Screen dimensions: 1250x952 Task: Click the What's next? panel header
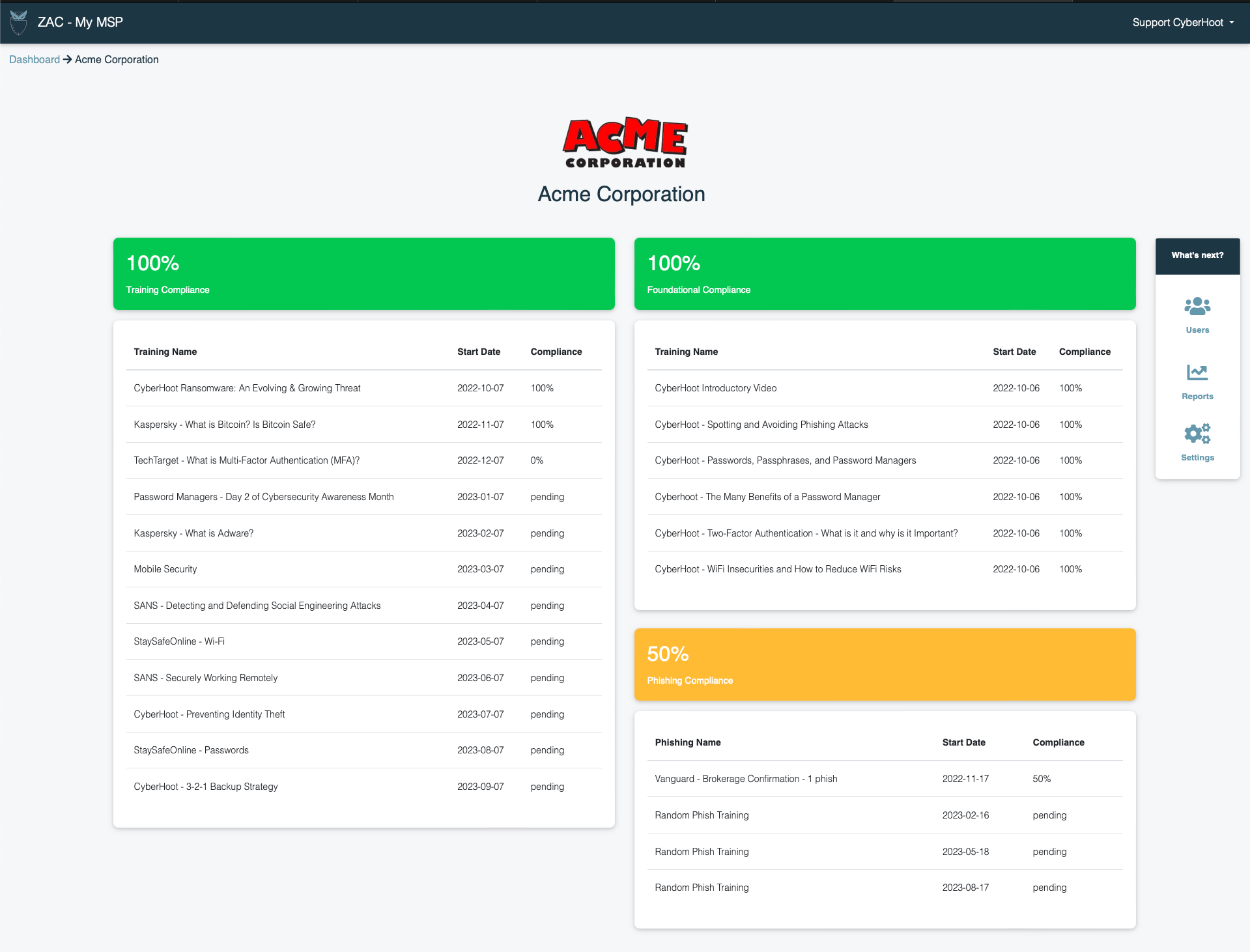tap(1197, 255)
